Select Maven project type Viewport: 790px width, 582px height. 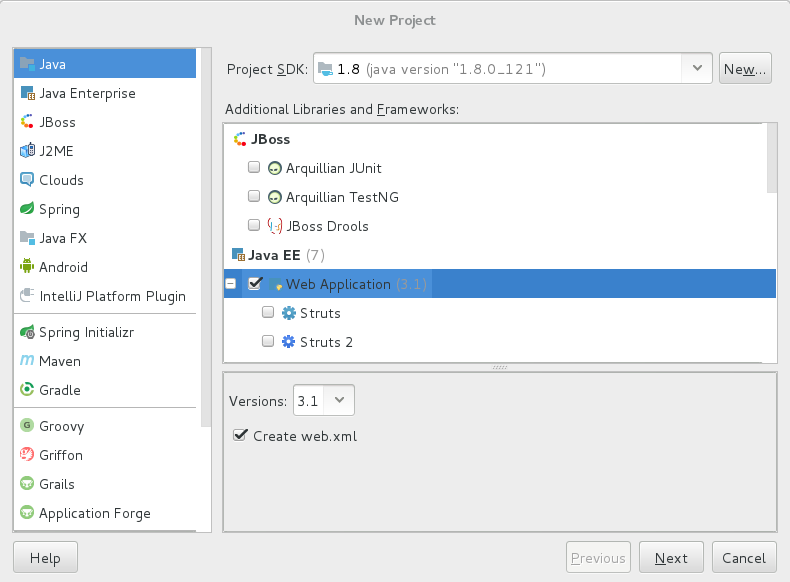tap(105, 361)
